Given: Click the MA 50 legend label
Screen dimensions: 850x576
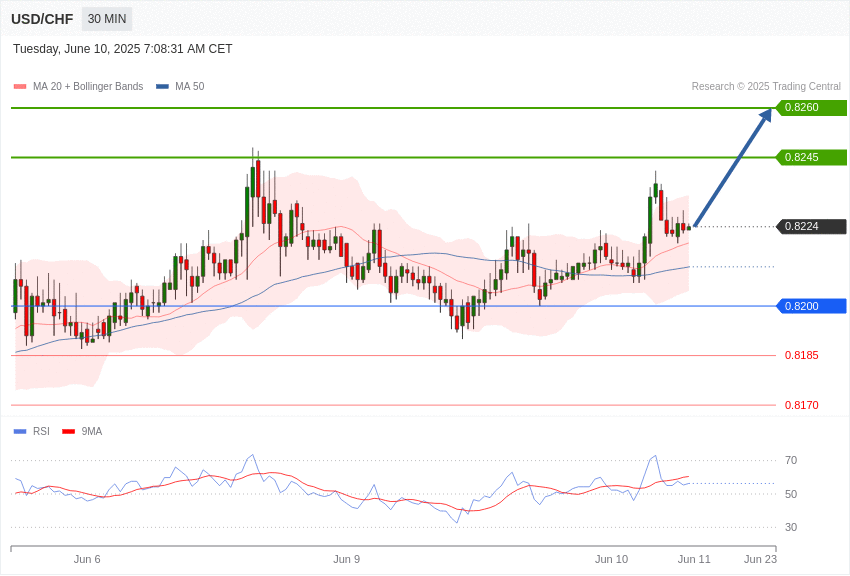Looking at the screenshot, I should click(190, 87).
